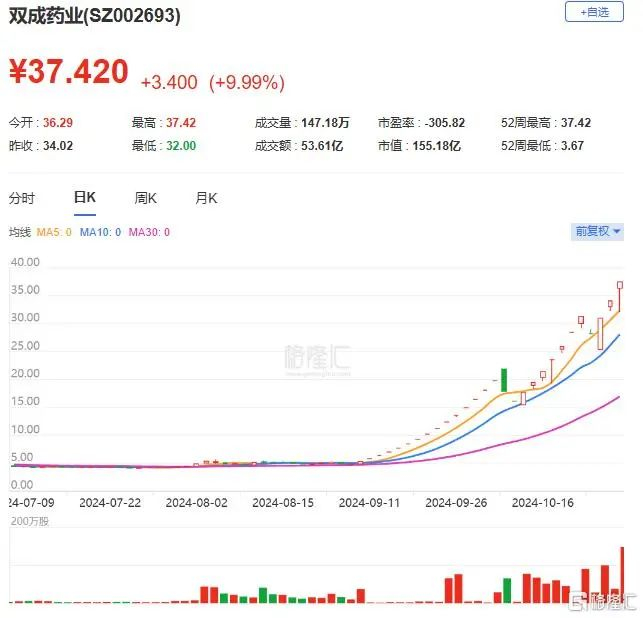
Task: Click stock title 双成药业(SZ002693)
Action: (95, 16)
